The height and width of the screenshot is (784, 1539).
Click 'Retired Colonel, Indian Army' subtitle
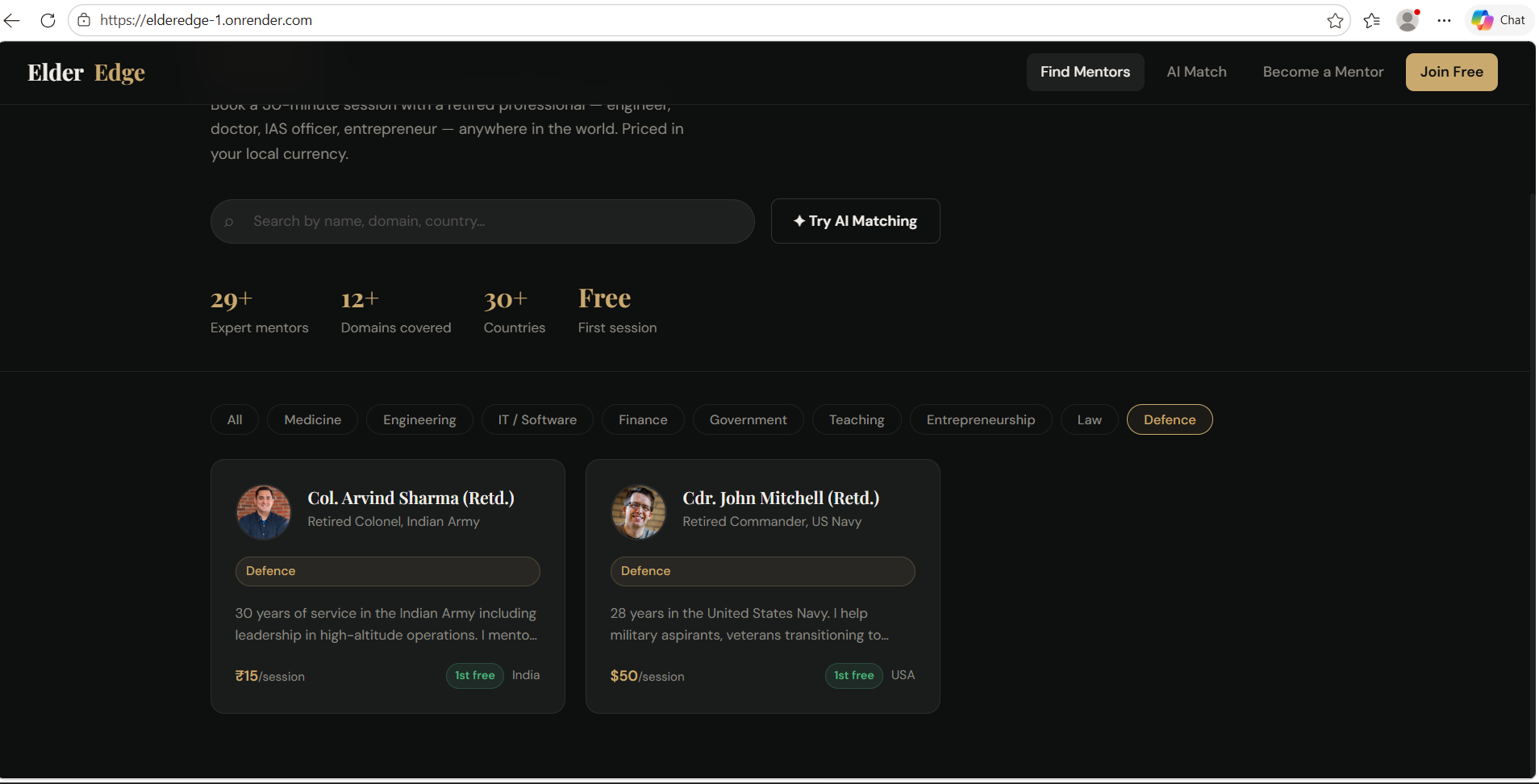click(x=394, y=522)
